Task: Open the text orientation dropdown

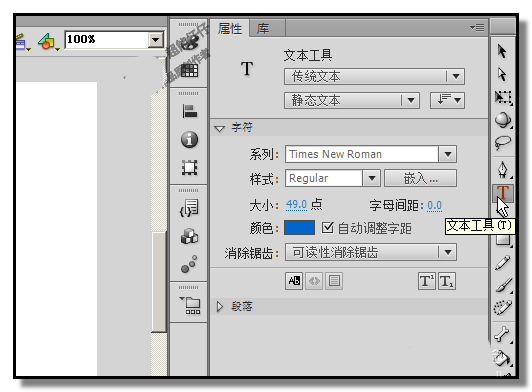Action: [x=447, y=100]
